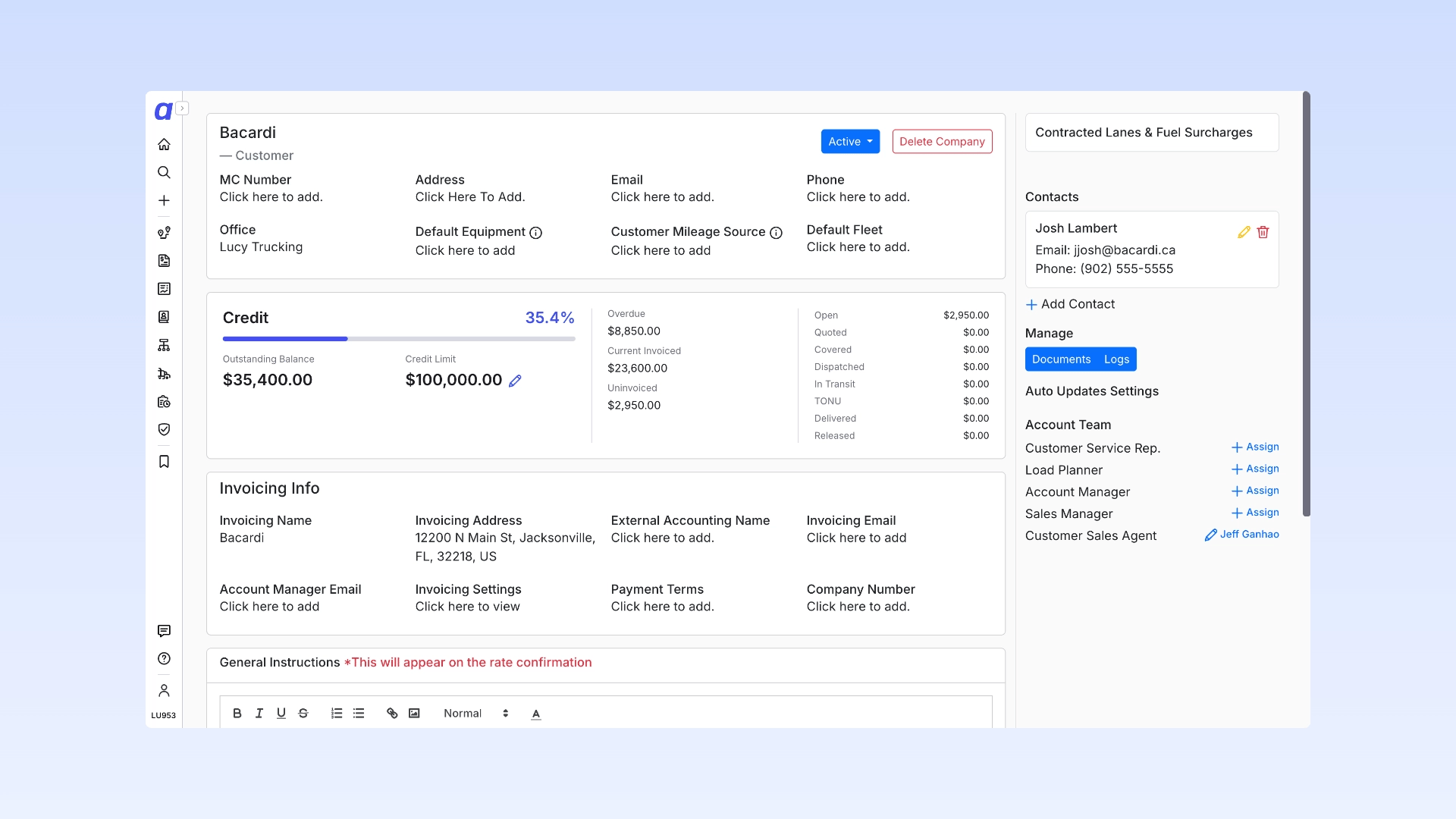This screenshot has width=1456, height=819.
Task: Open the shield checkmark icon
Action: (x=164, y=429)
